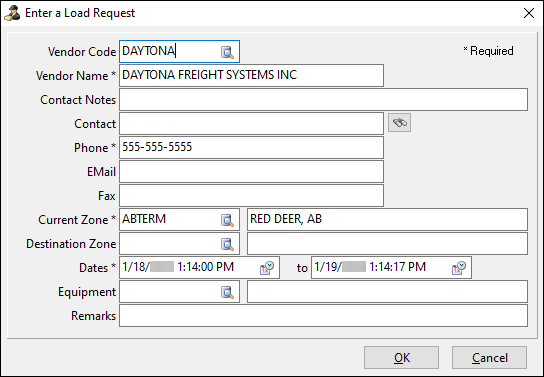Click the Vendor Name input field
The height and width of the screenshot is (377, 544).
tap(251, 75)
